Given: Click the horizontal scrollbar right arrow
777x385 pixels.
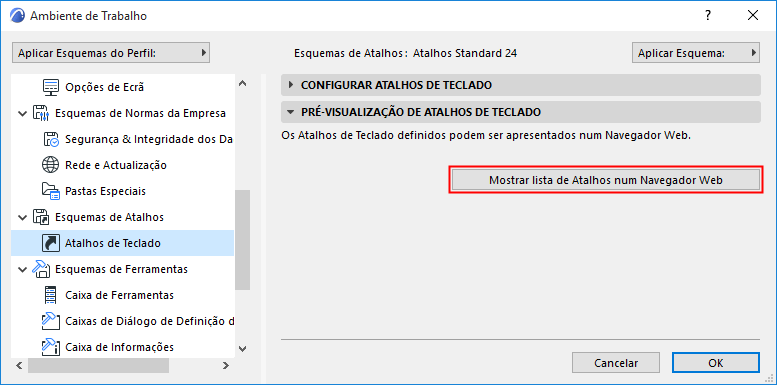Looking at the screenshot, I should click(x=225, y=366).
